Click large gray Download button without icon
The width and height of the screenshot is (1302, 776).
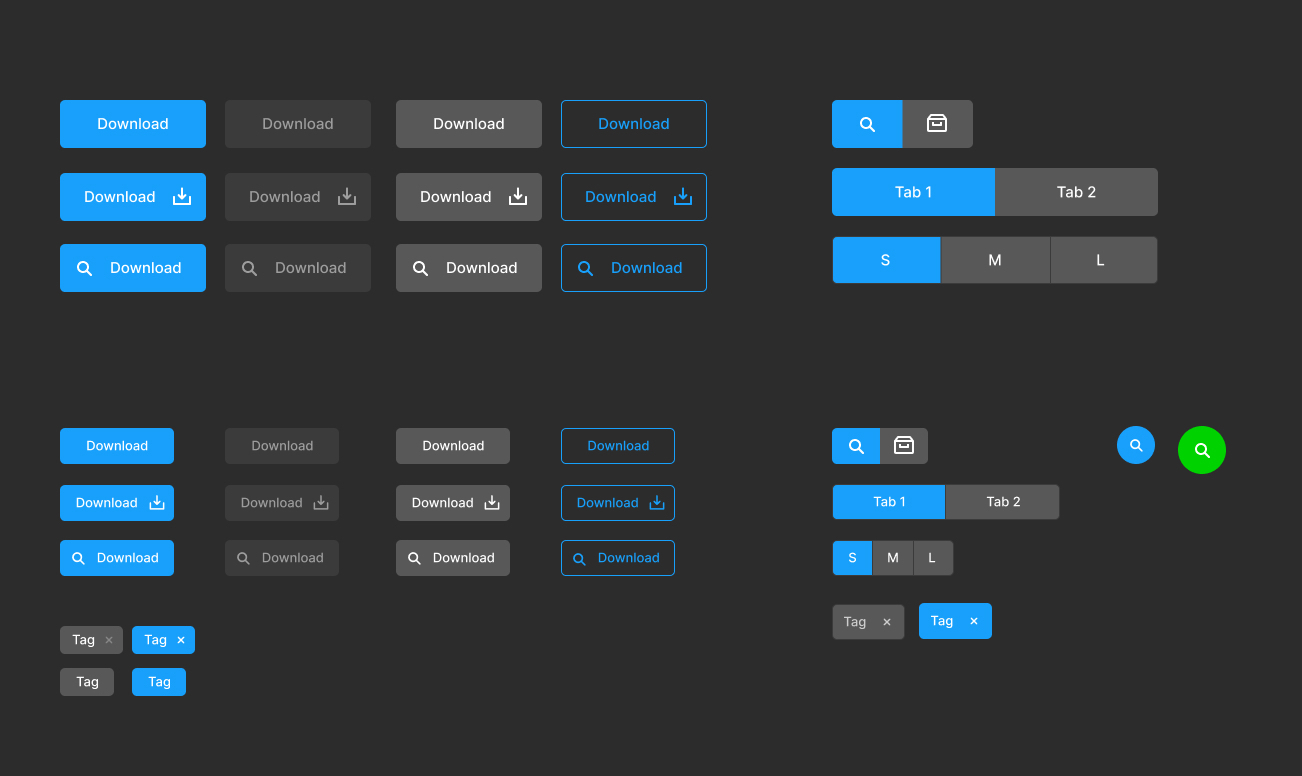[469, 124]
